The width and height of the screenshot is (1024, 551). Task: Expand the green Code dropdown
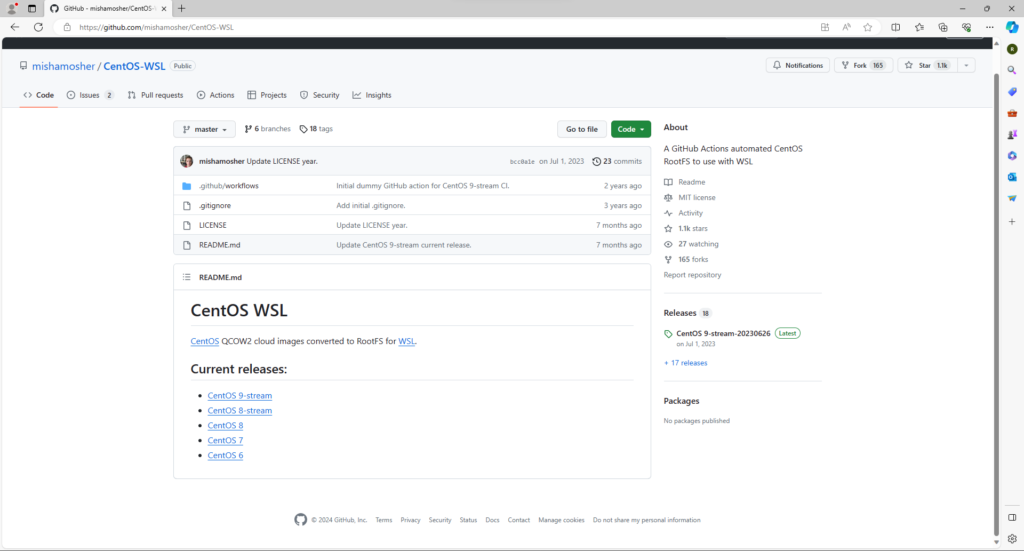631,129
